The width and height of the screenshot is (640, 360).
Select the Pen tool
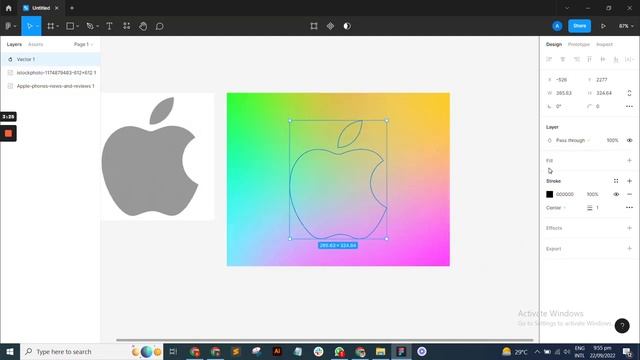tap(90, 26)
